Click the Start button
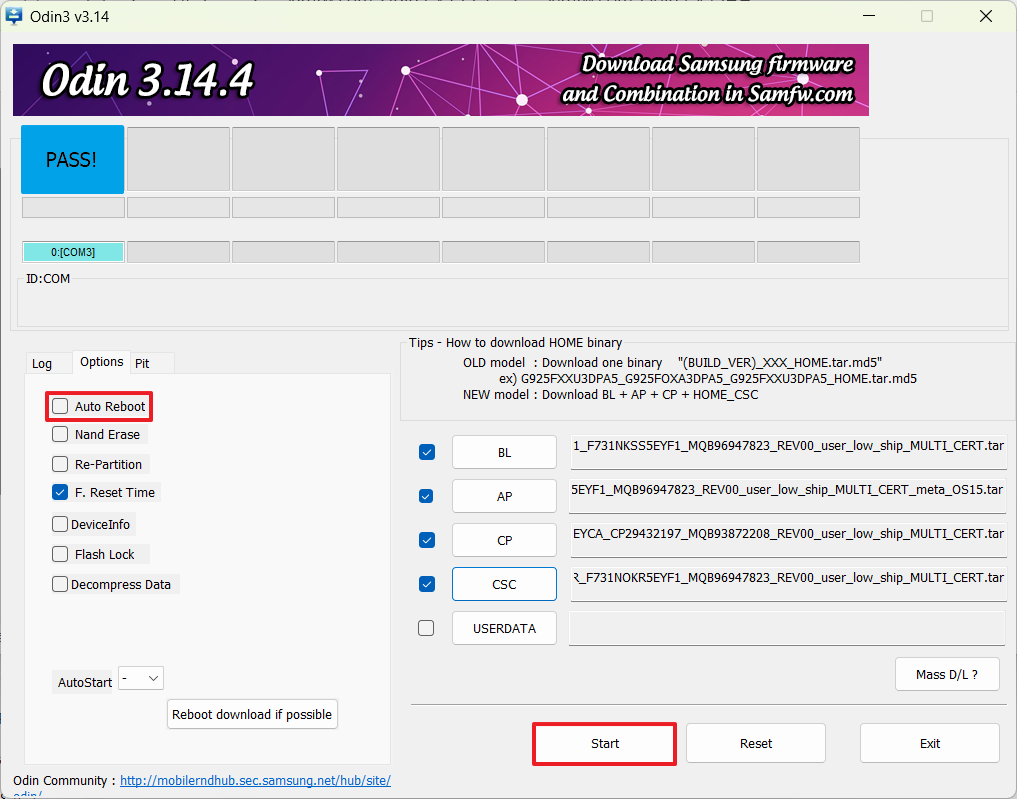 click(604, 744)
